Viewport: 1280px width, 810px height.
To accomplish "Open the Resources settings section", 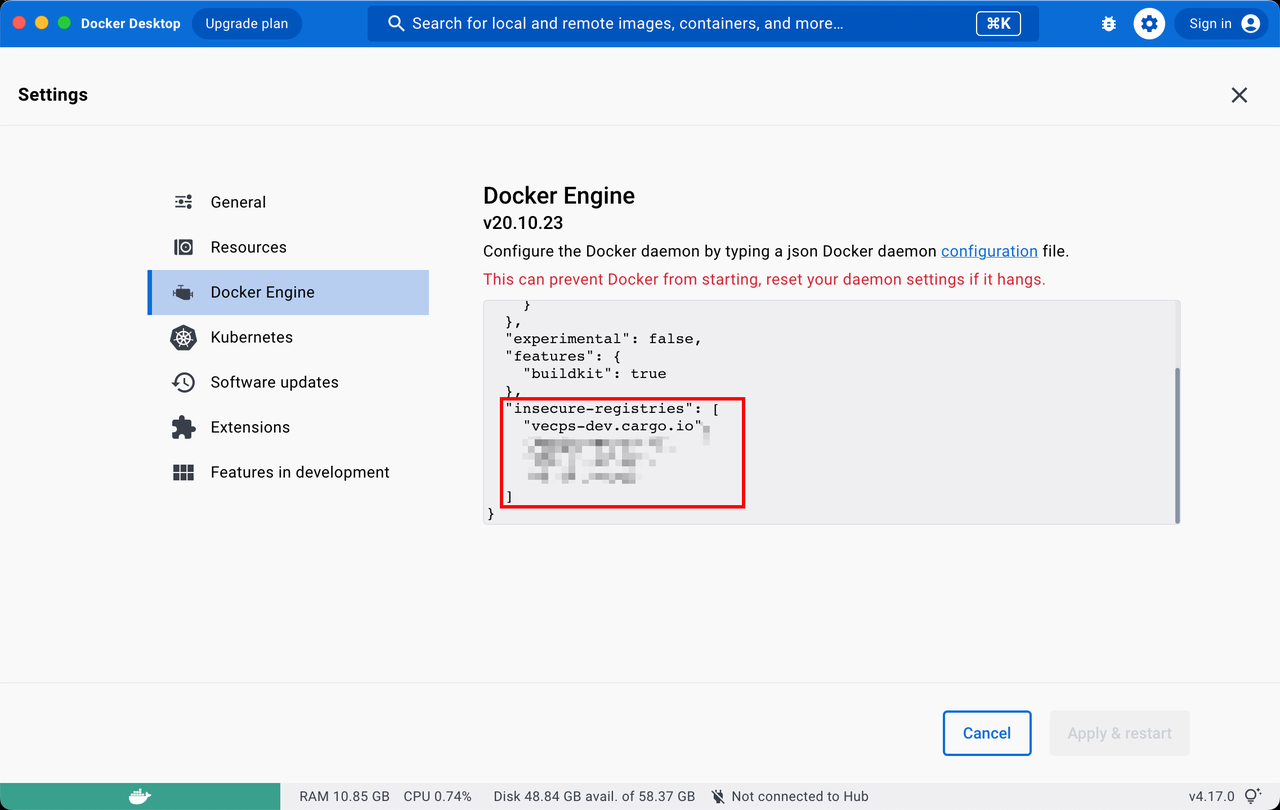I will (x=288, y=247).
